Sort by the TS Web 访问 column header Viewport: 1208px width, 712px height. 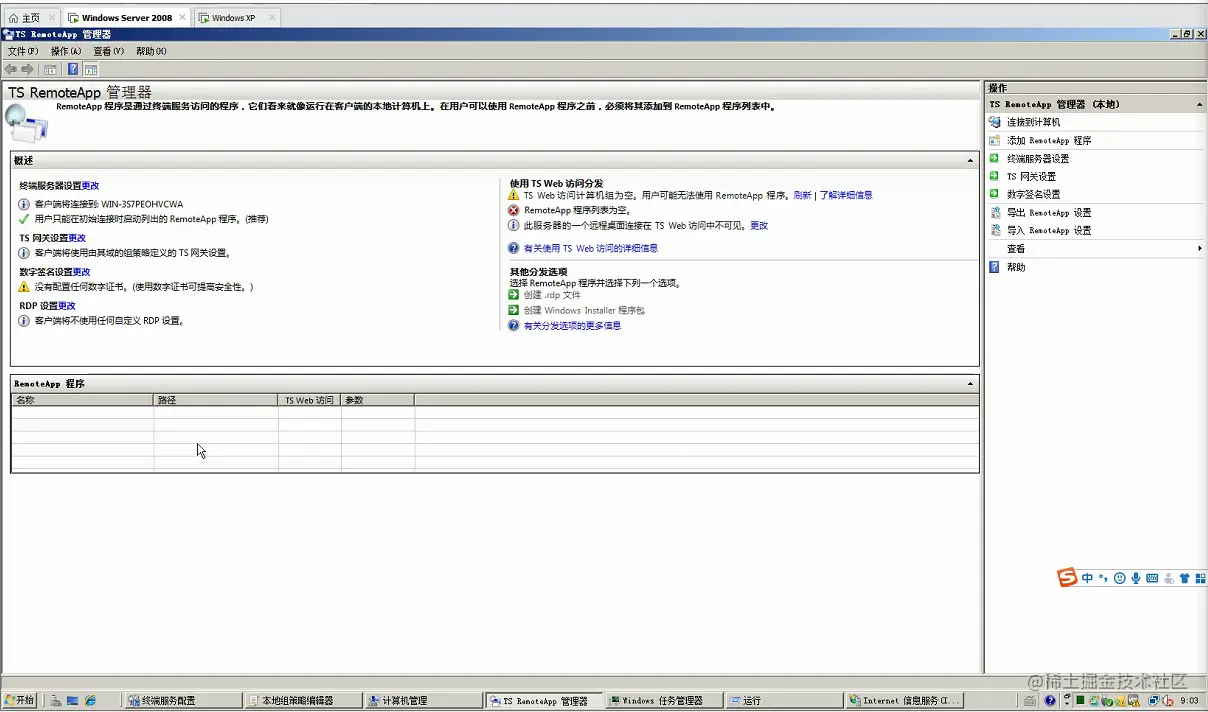(310, 400)
